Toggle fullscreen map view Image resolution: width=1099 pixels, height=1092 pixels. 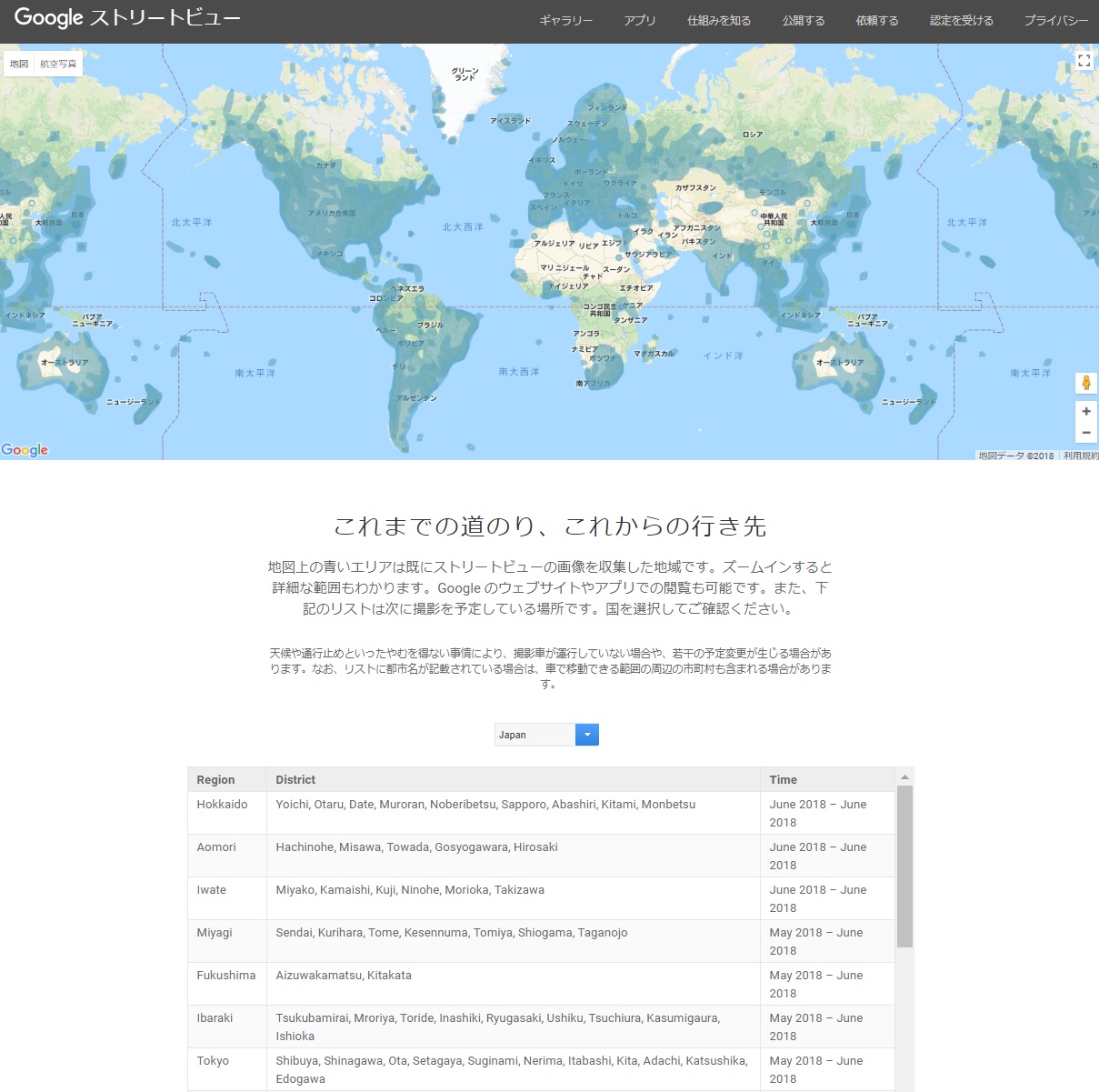1084,61
